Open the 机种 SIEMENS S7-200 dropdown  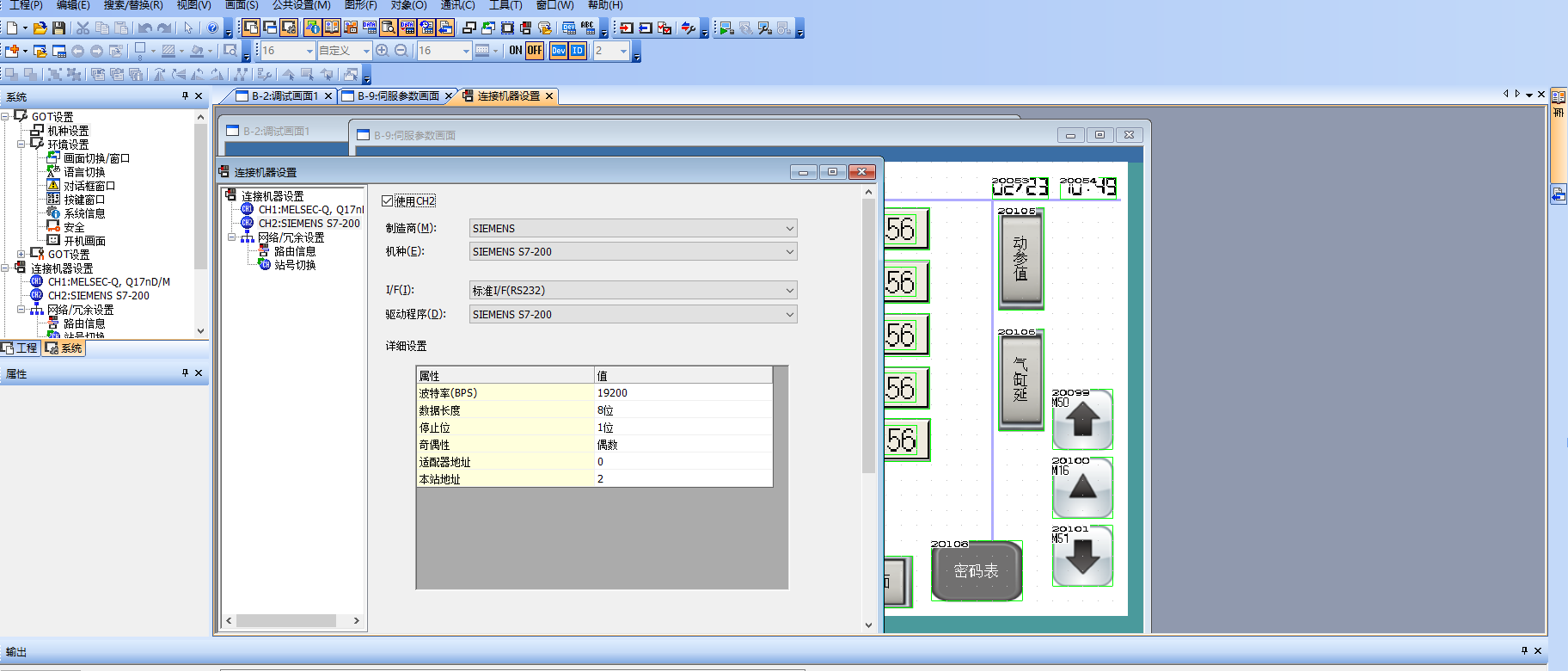633,251
